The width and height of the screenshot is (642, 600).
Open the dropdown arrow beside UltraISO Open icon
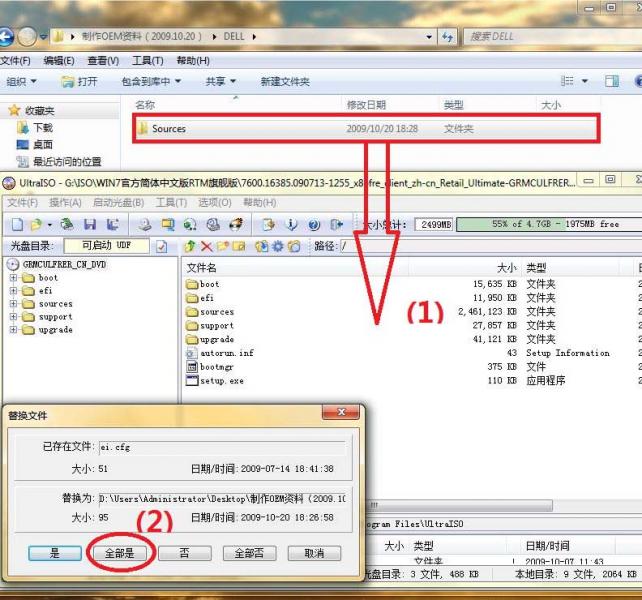point(50,225)
